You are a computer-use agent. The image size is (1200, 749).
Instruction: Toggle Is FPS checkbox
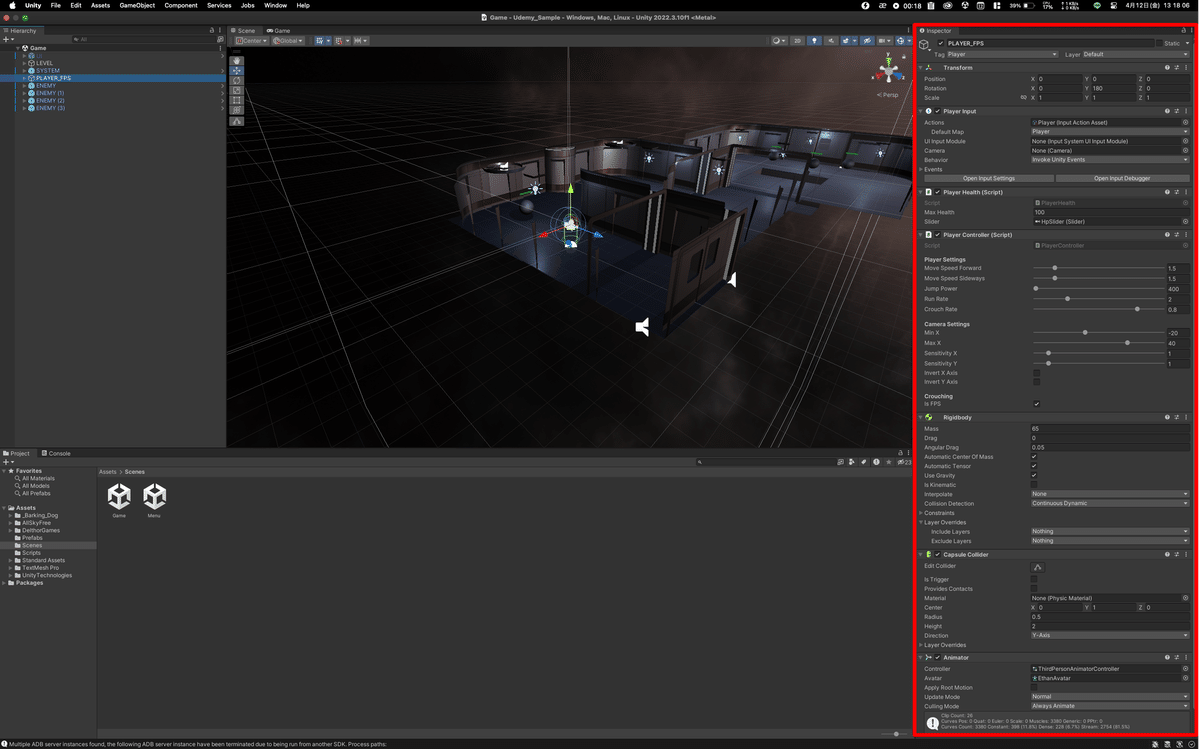click(x=1036, y=404)
